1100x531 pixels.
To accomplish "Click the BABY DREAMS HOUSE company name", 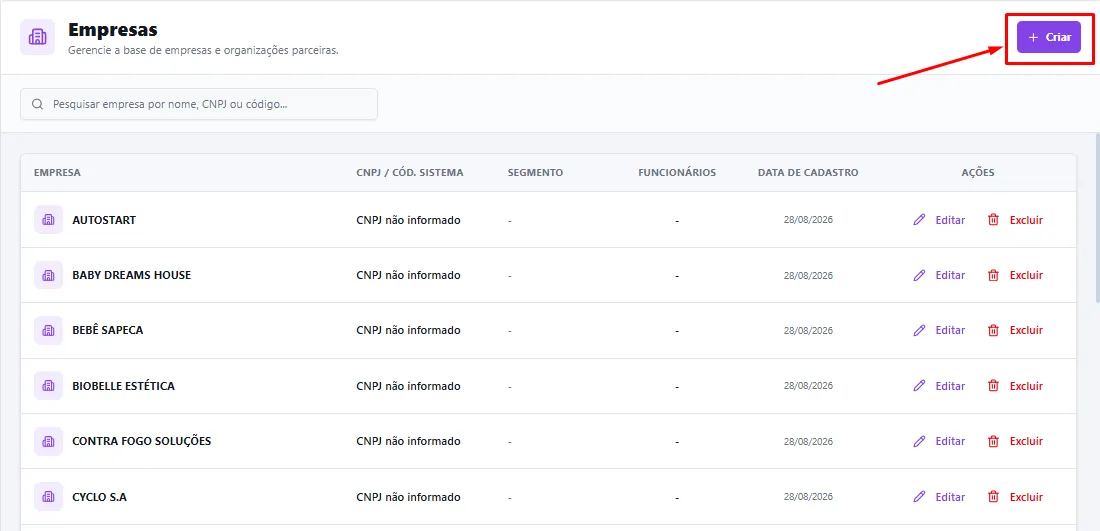I will coord(131,275).
